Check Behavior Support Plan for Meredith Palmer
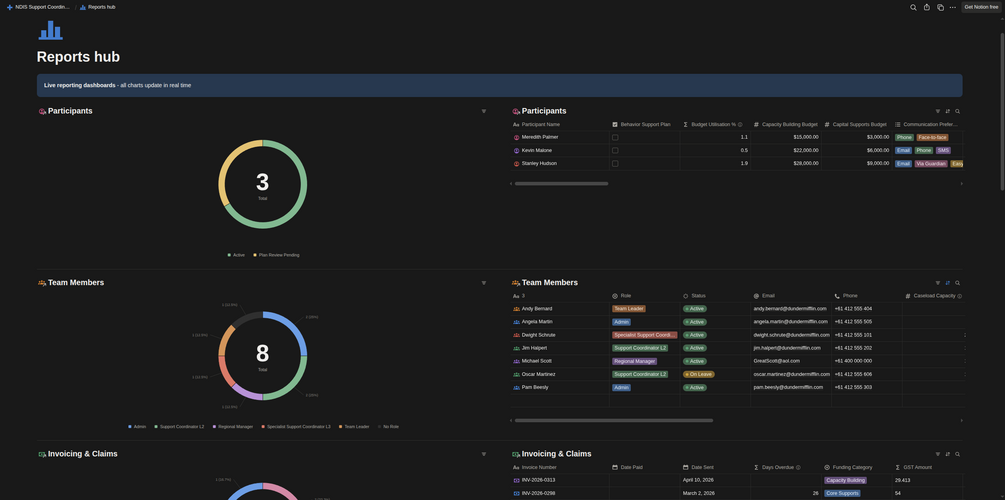Screen dimensions: 1005x500 615,137
